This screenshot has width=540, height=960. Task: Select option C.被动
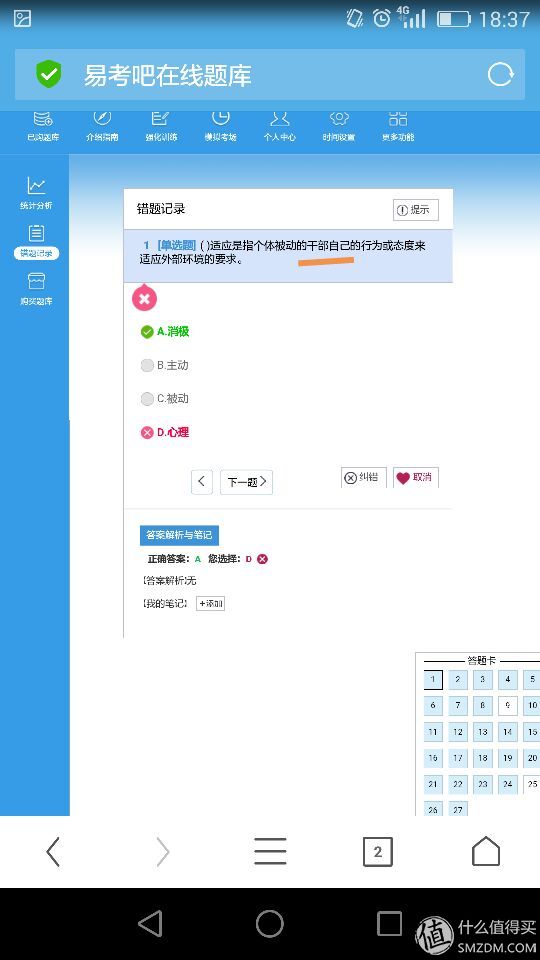pyautogui.click(x=165, y=399)
